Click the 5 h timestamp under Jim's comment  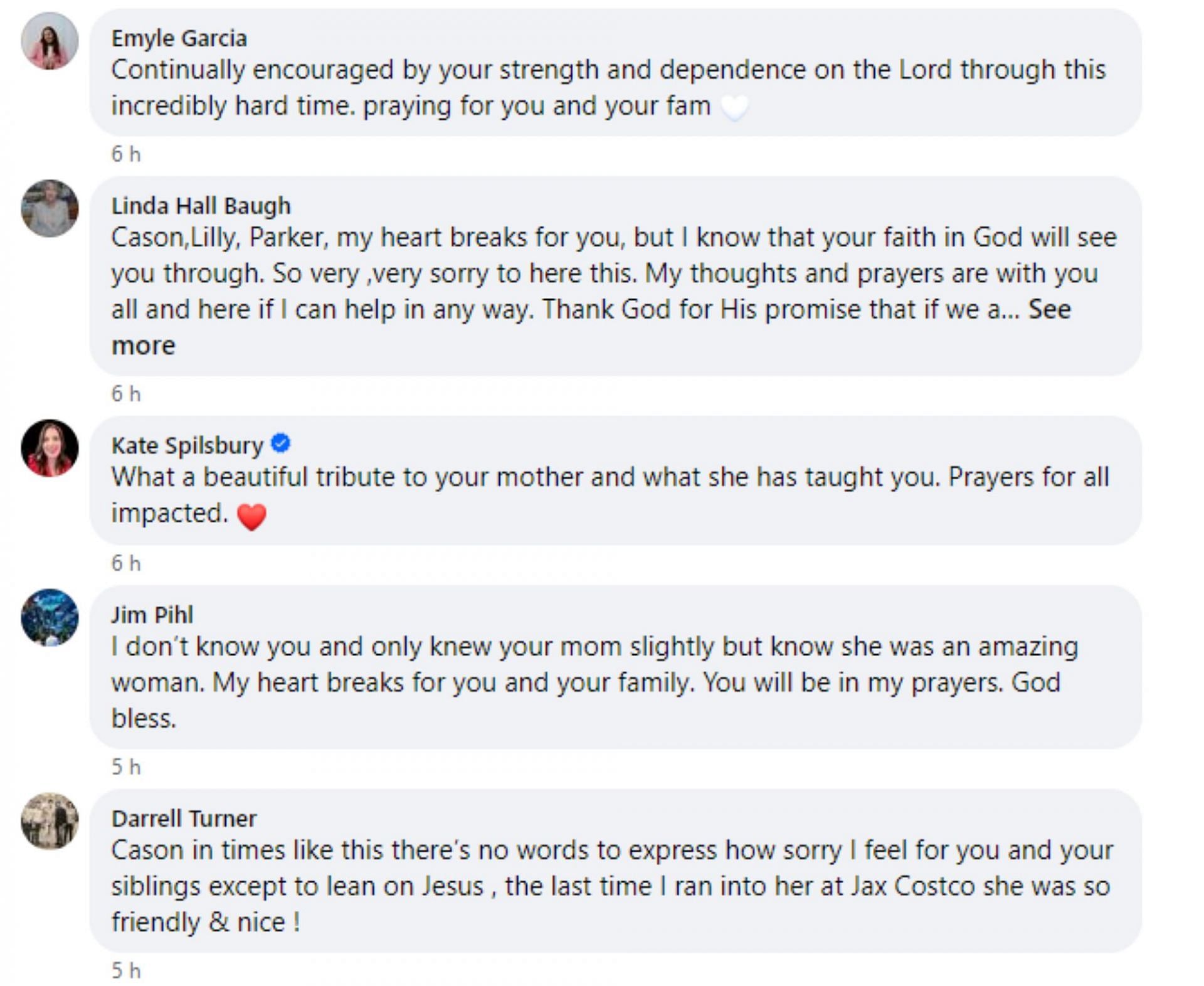pyautogui.click(x=126, y=766)
